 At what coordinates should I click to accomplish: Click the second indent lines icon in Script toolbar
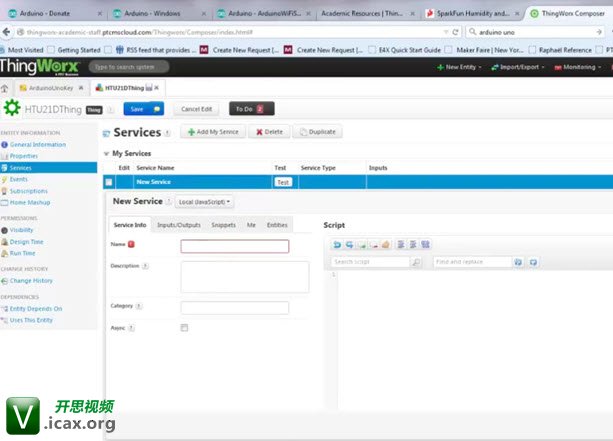pyautogui.click(x=413, y=245)
